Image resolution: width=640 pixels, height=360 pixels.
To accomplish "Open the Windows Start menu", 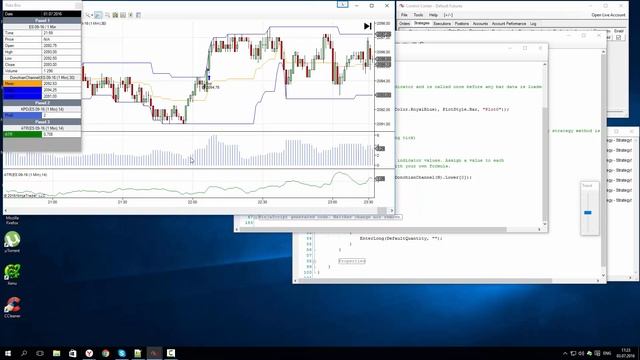I will [x=8, y=353].
